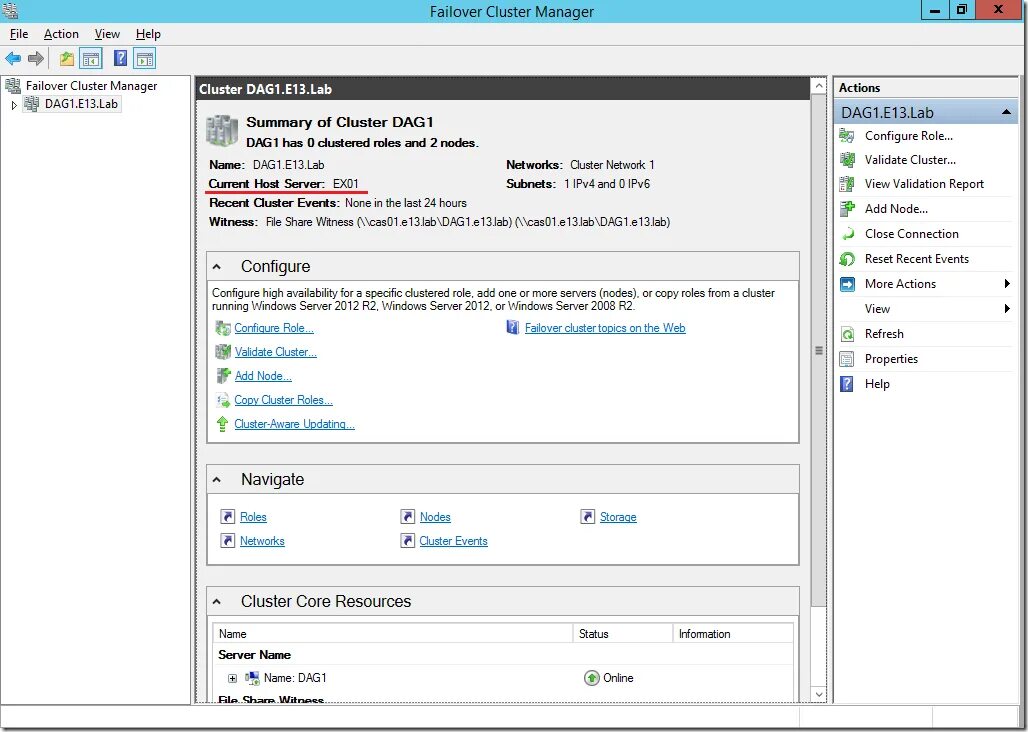Open the Validate Cluster... link
Viewport: 1028px width, 732px height.
(x=275, y=352)
